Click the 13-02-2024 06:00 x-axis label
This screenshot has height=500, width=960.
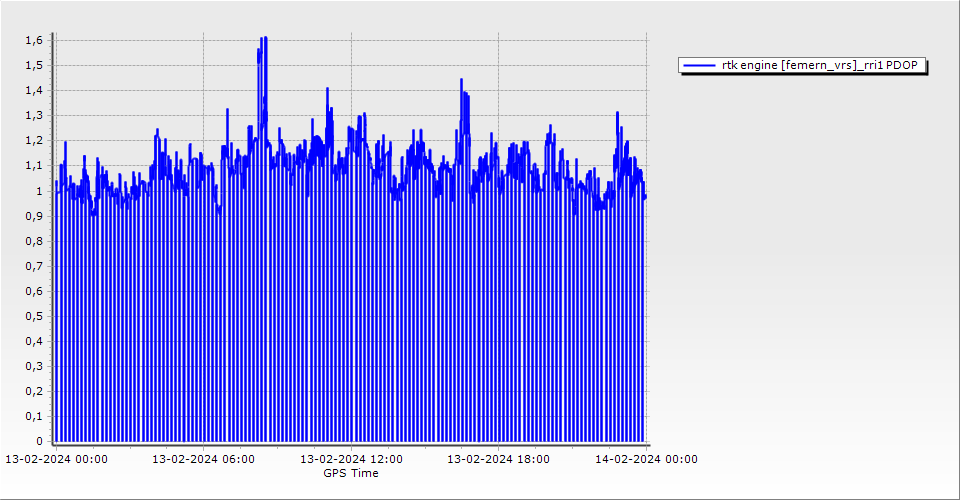pos(203,459)
